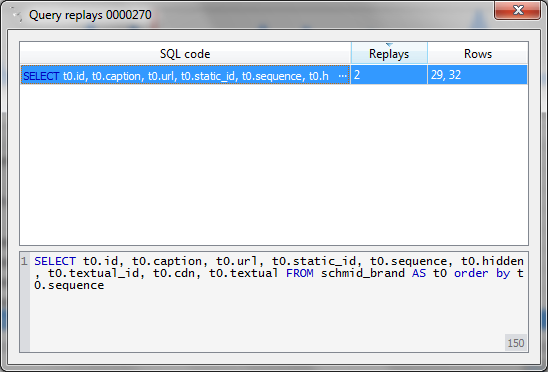Click the Query replays 0000270 title

90,15
